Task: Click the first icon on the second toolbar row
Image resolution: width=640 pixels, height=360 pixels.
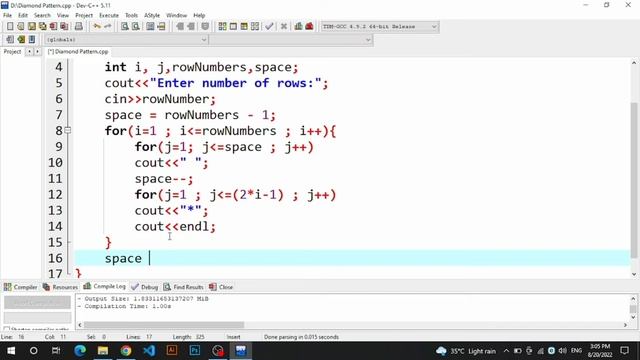Action: point(10,40)
